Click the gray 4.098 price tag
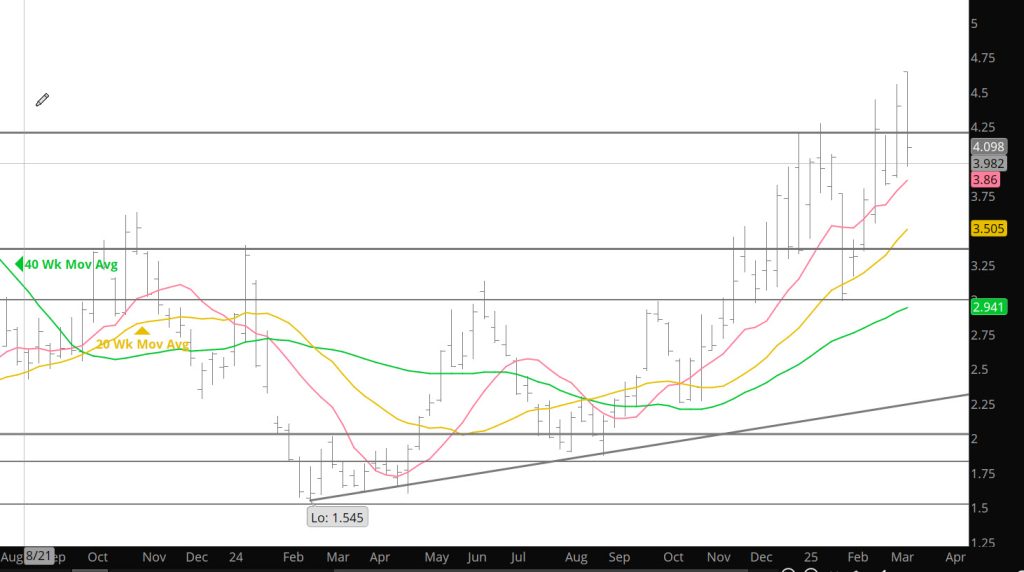 [988, 146]
